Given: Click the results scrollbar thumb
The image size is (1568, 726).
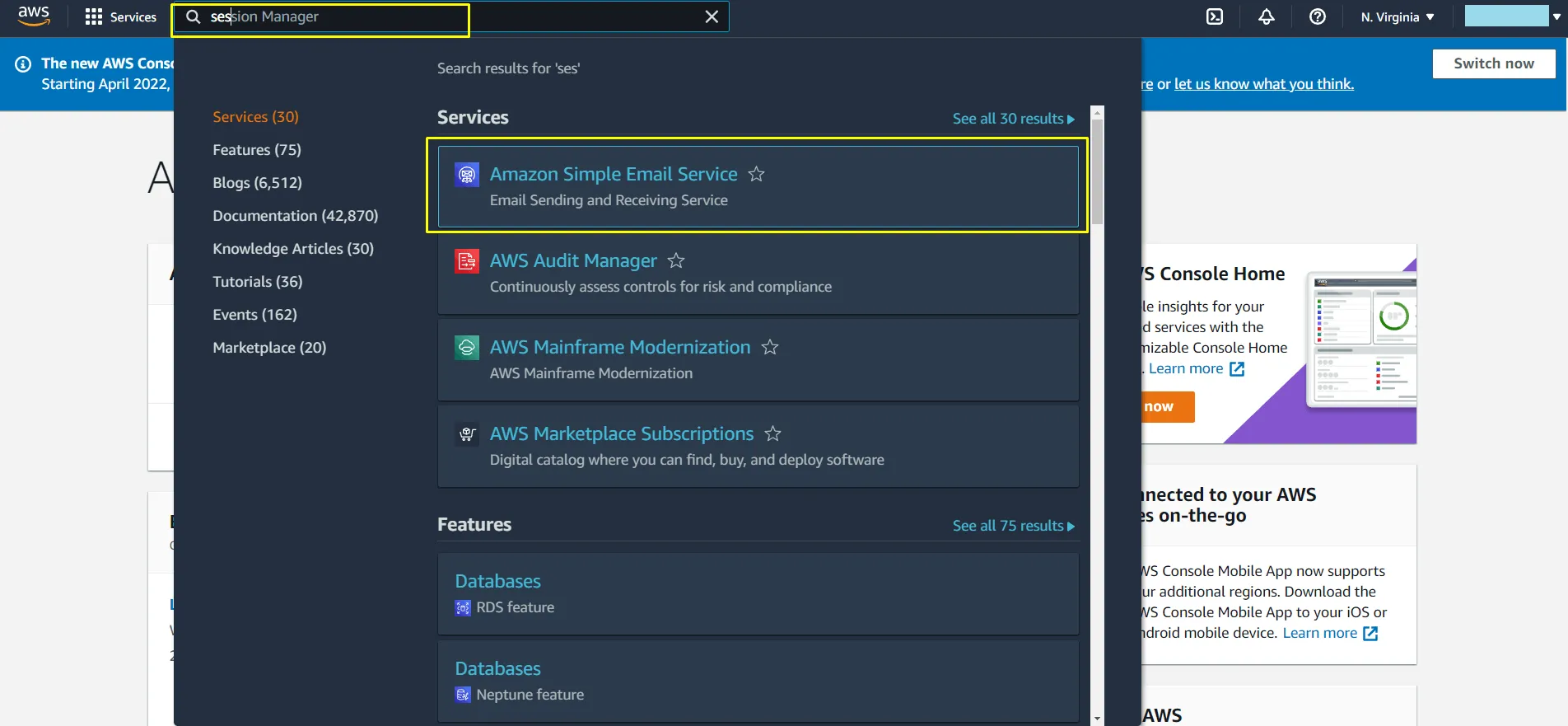Looking at the screenshot, I should tap(1097, 173).
